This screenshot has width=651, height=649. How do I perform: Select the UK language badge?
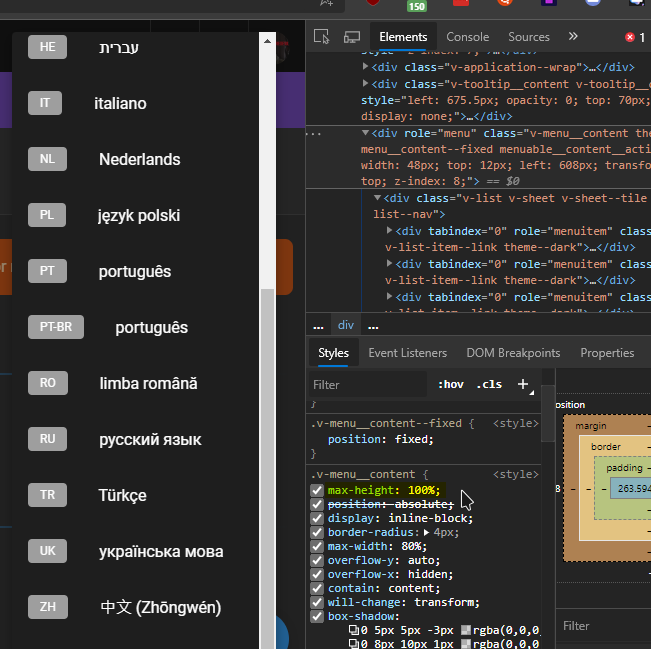pos(47,551)
